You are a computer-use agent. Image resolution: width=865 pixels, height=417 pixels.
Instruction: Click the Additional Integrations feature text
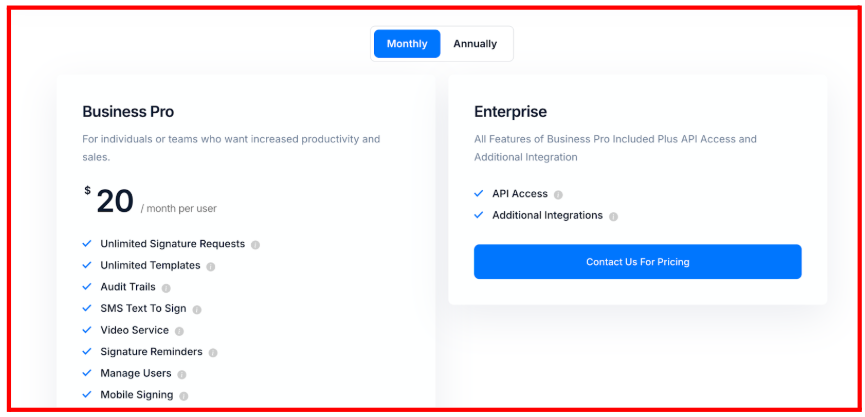(547, 215)
